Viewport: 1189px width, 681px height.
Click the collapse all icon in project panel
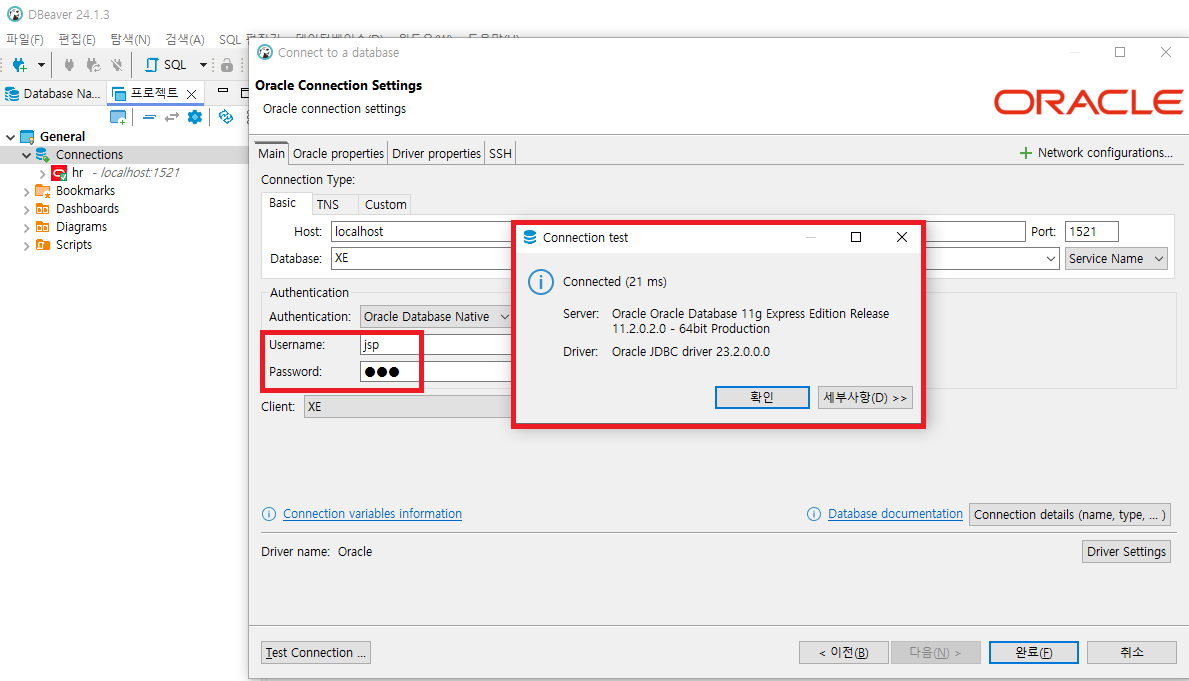click(x=149, y=117)
